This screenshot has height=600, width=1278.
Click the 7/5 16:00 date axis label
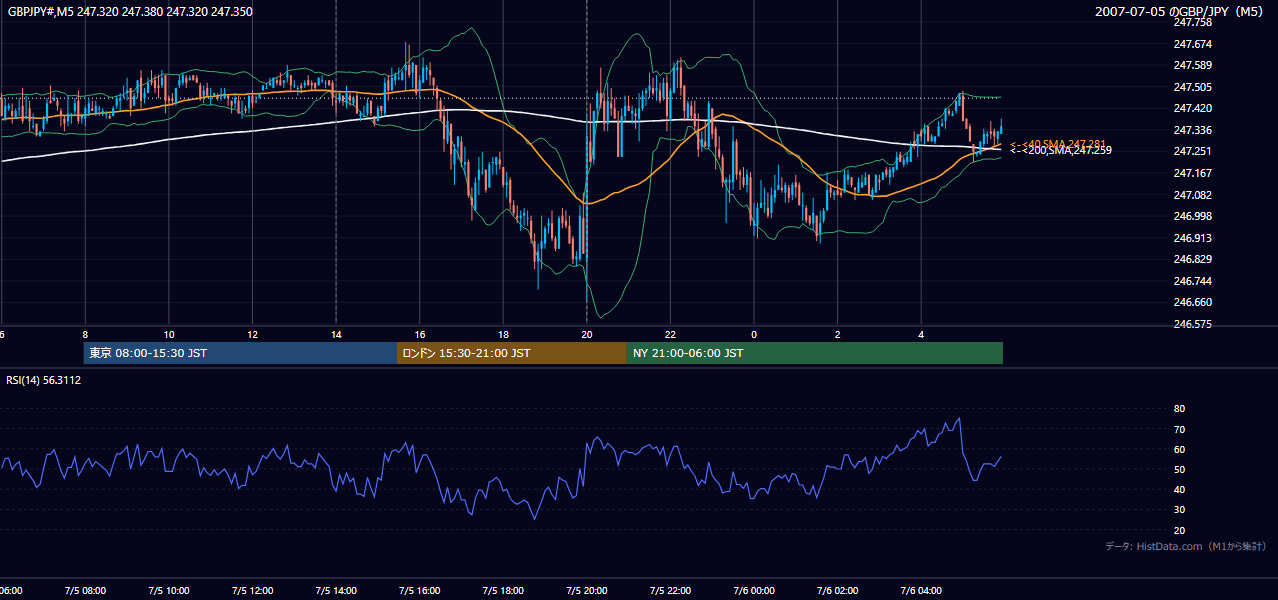[420, 591]
